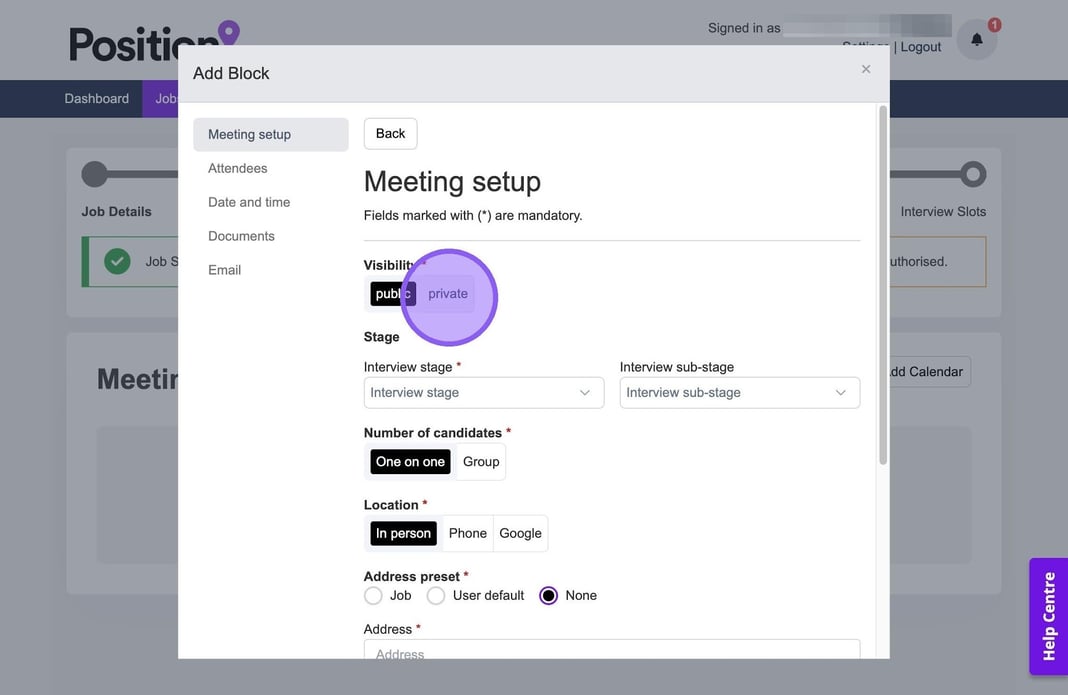Click the Logout link
Image resolution: width=1068 pixels, height=695 pixels.
(920, 47)
